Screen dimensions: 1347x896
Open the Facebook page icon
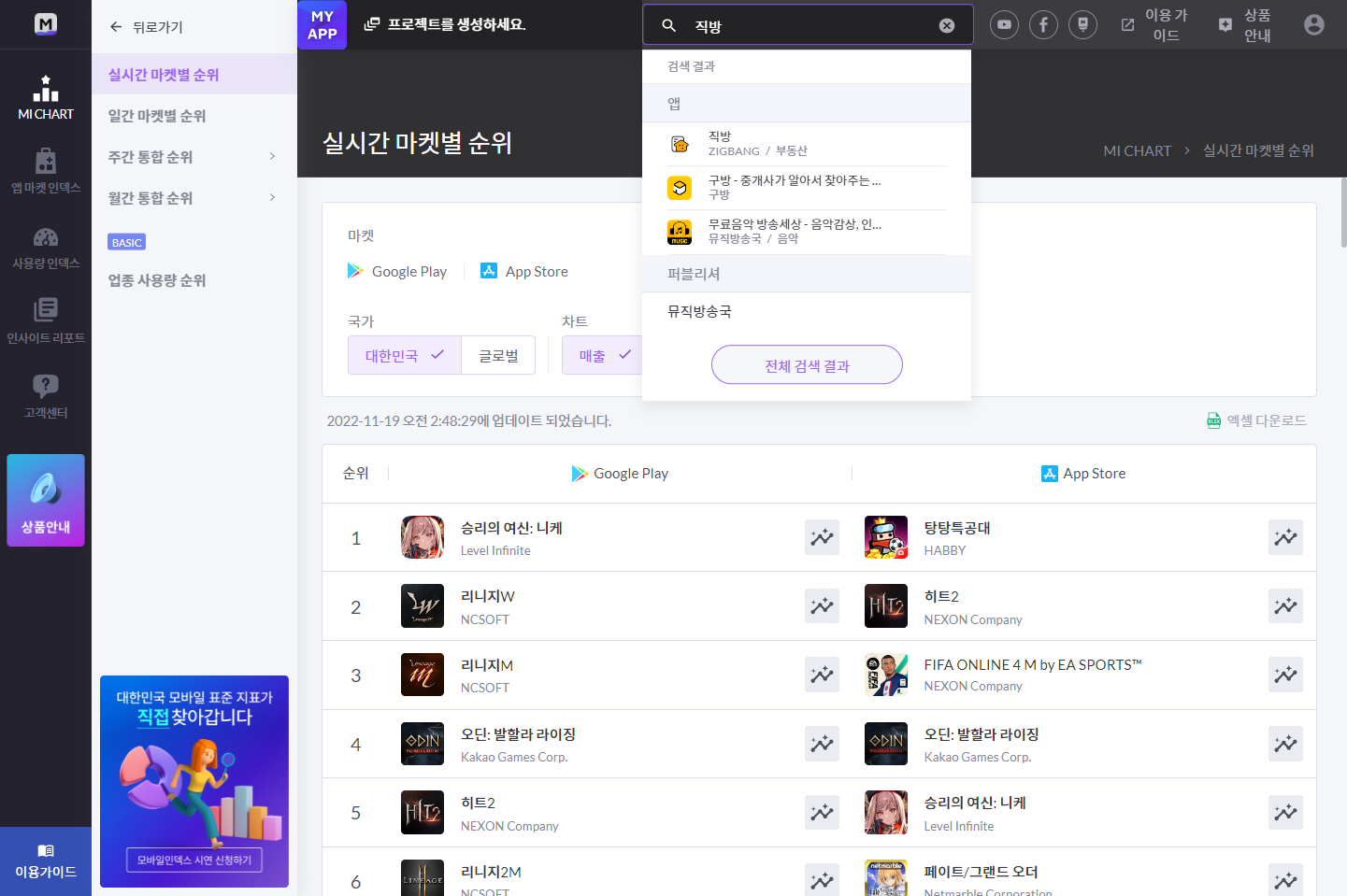1043,24
